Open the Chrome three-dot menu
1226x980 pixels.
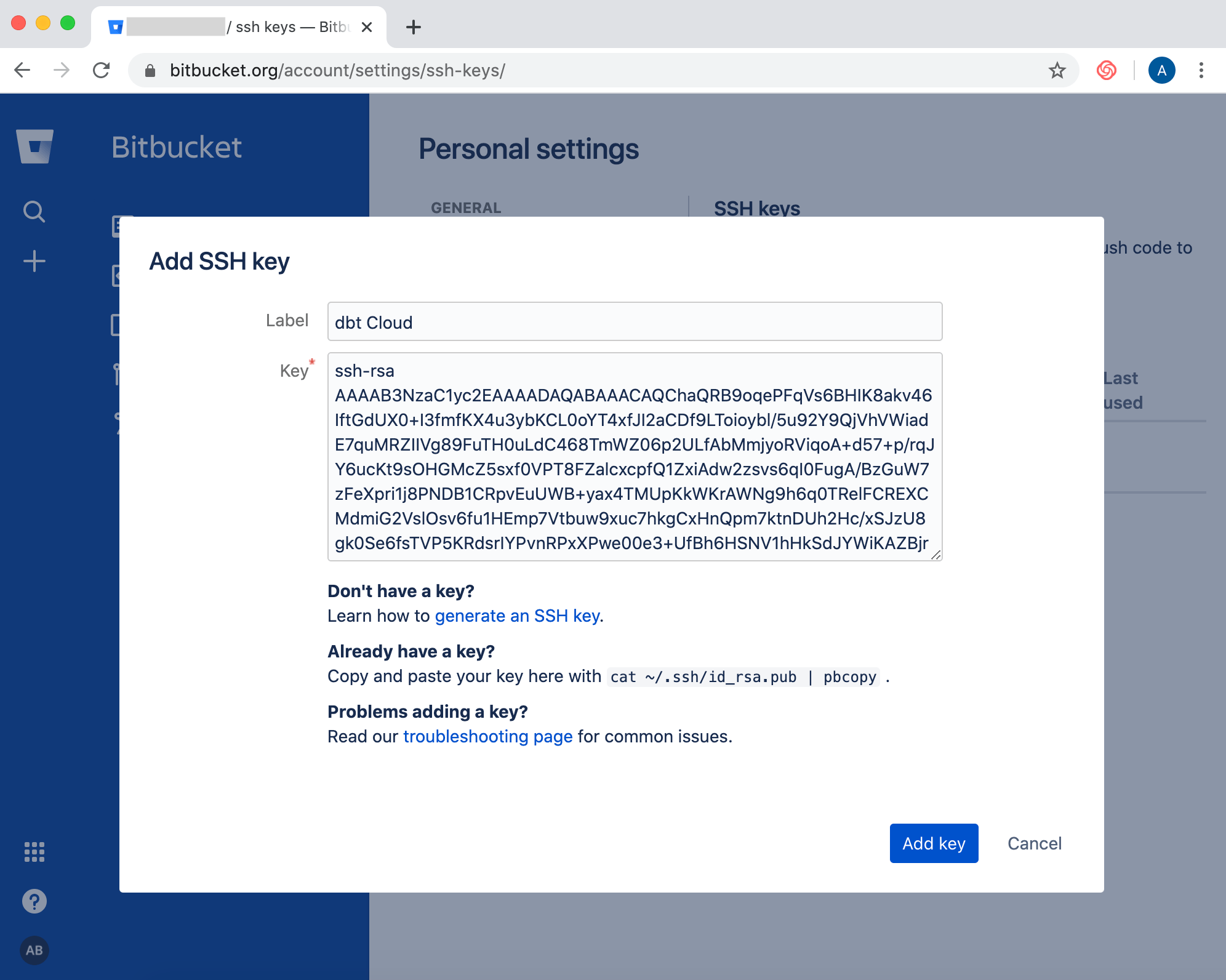(x=1201, y=70)
